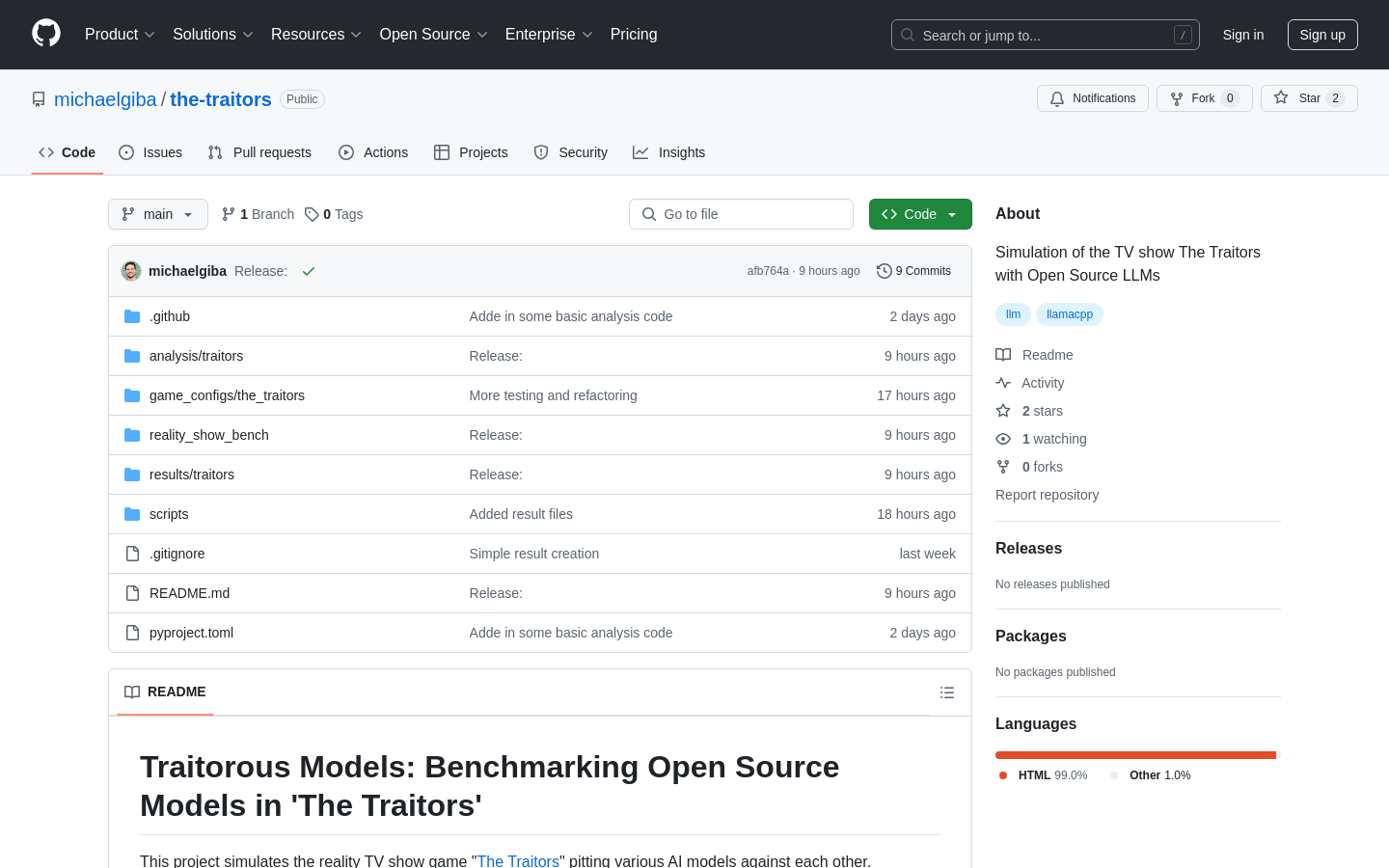Open the green Code dropdown button
Viewport: 1389px width, 868px height.
920,214
